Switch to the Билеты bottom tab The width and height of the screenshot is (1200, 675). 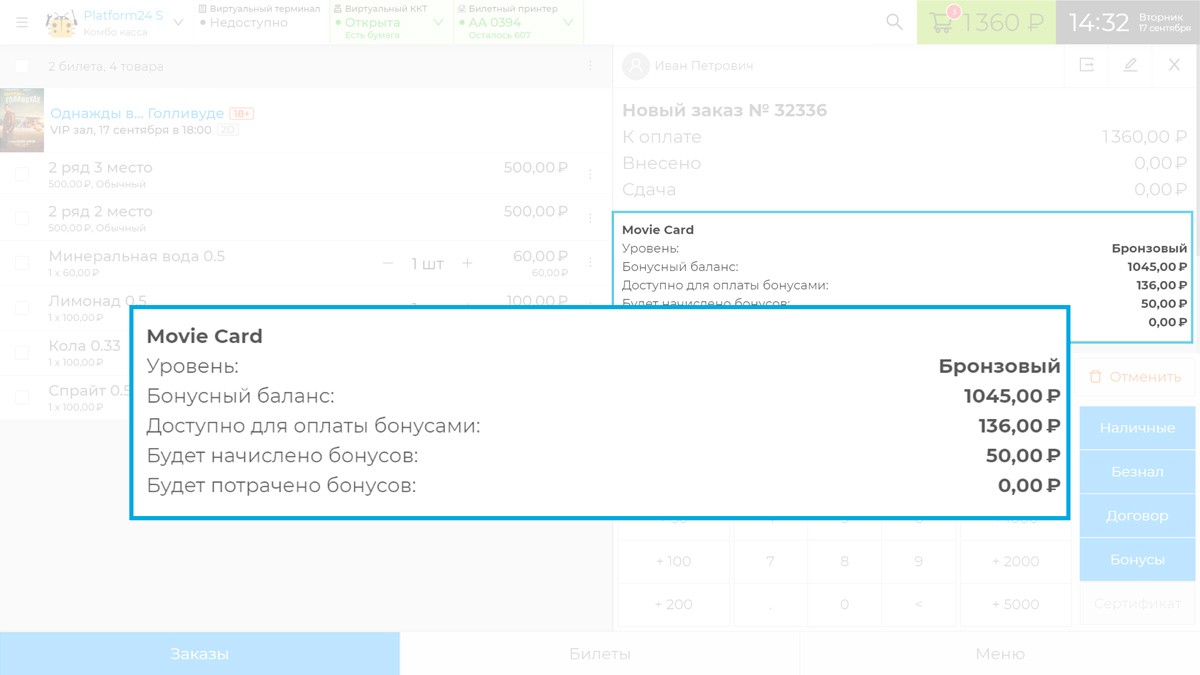600,654
